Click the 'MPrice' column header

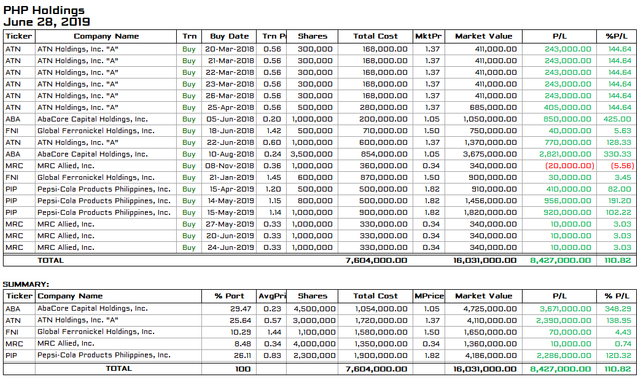point(429,296)
